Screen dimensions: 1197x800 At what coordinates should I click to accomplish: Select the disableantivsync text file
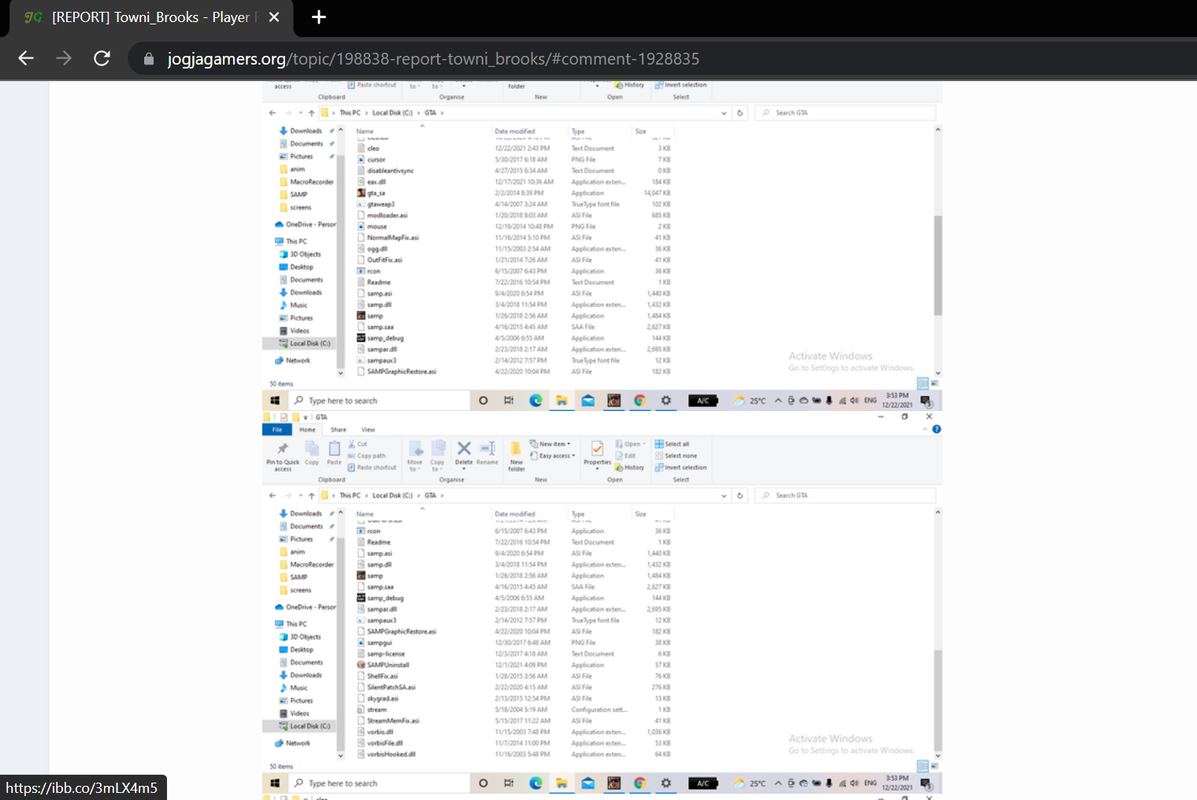[386, 170]
